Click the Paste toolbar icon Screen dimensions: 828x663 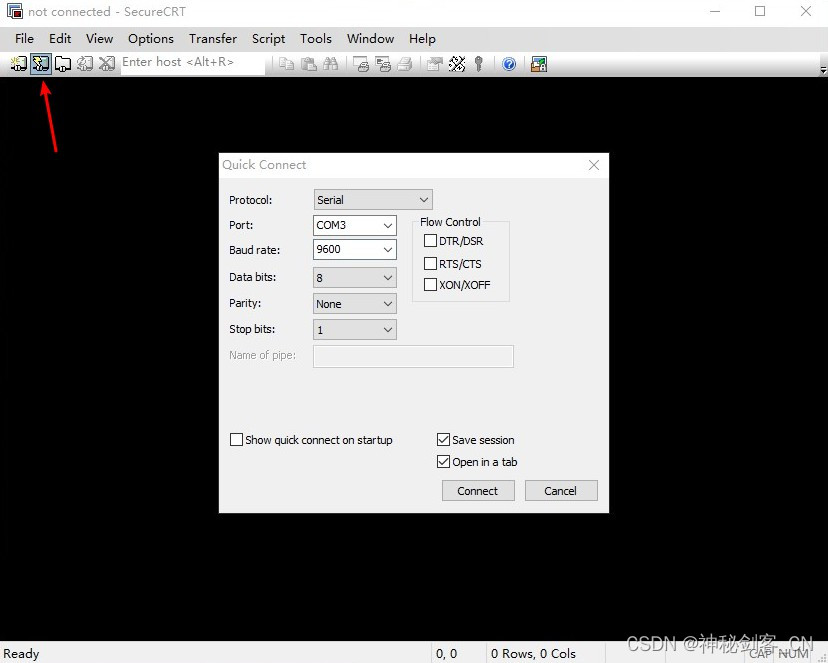[x=308, y=64]
